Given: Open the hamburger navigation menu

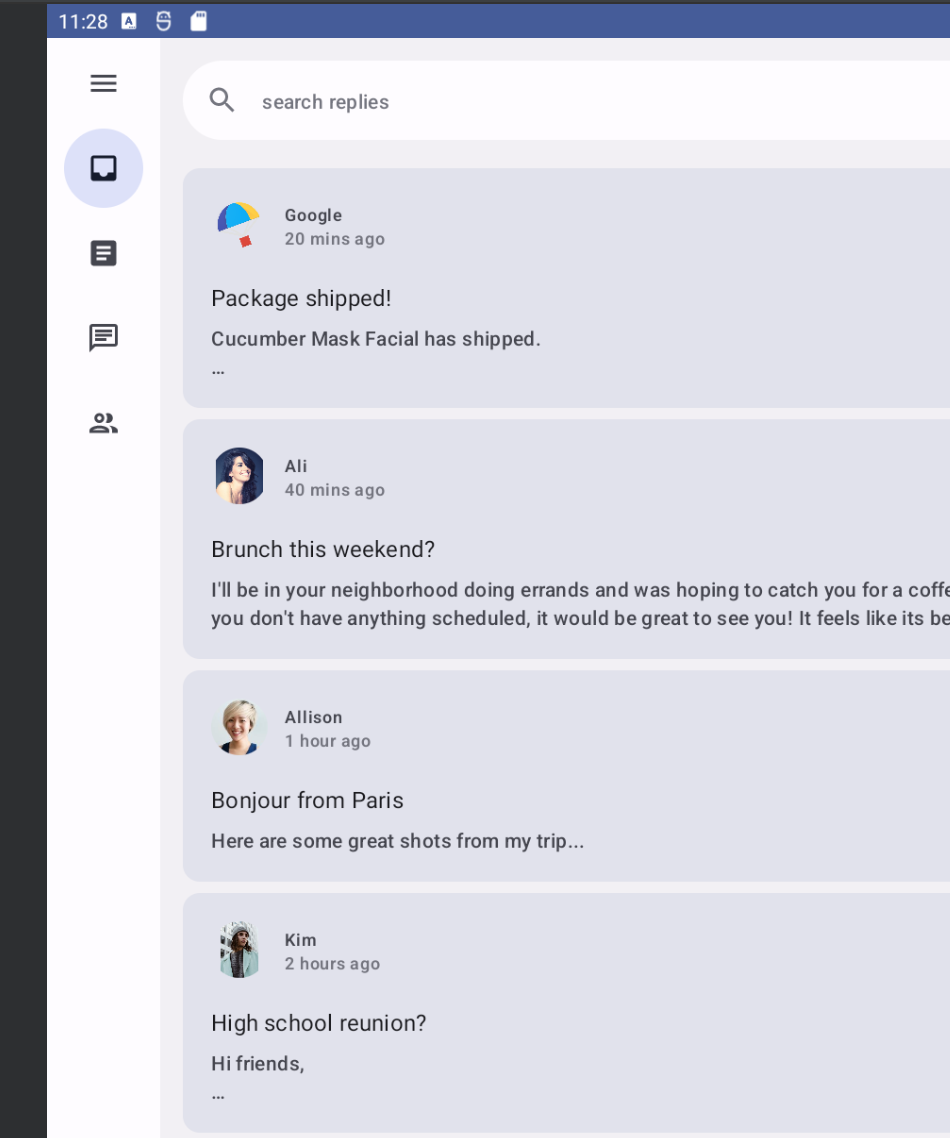Looking at the screenshot, I should pyautogui.click(x=103, y=83).
